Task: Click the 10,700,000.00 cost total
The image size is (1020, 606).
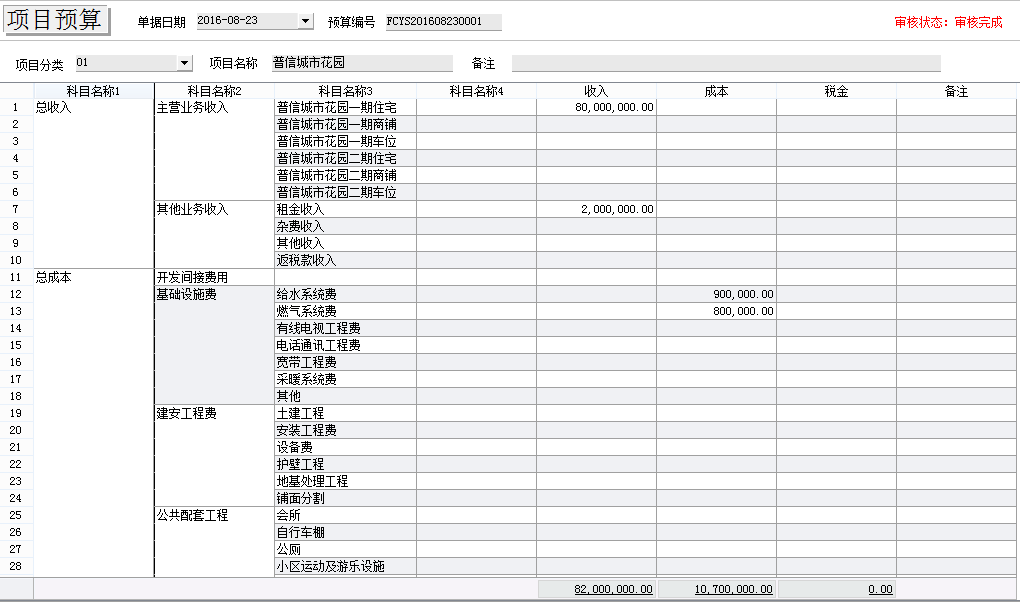Action: 716,589
